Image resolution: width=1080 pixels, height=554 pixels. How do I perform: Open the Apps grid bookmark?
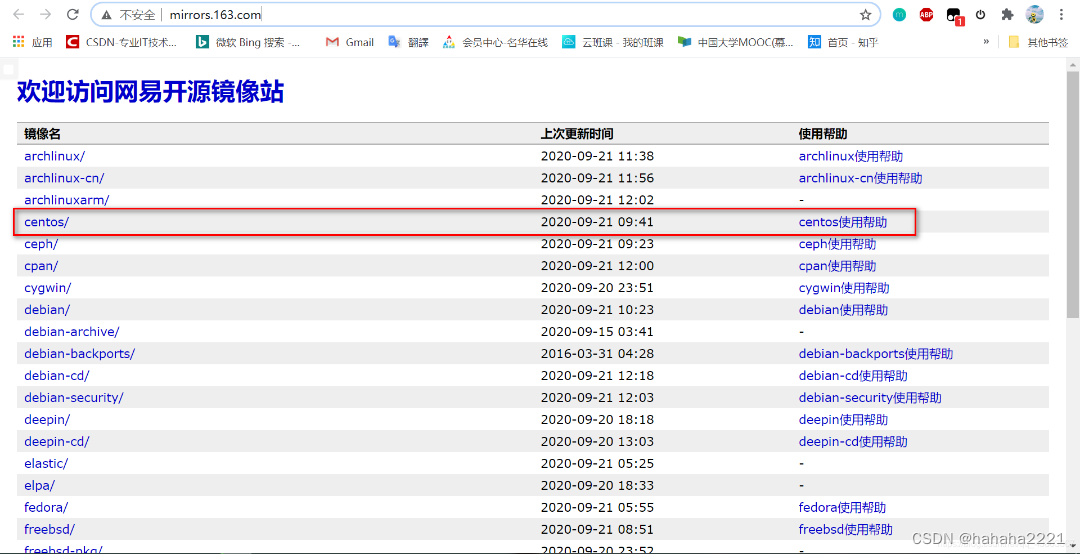[32, 42]
